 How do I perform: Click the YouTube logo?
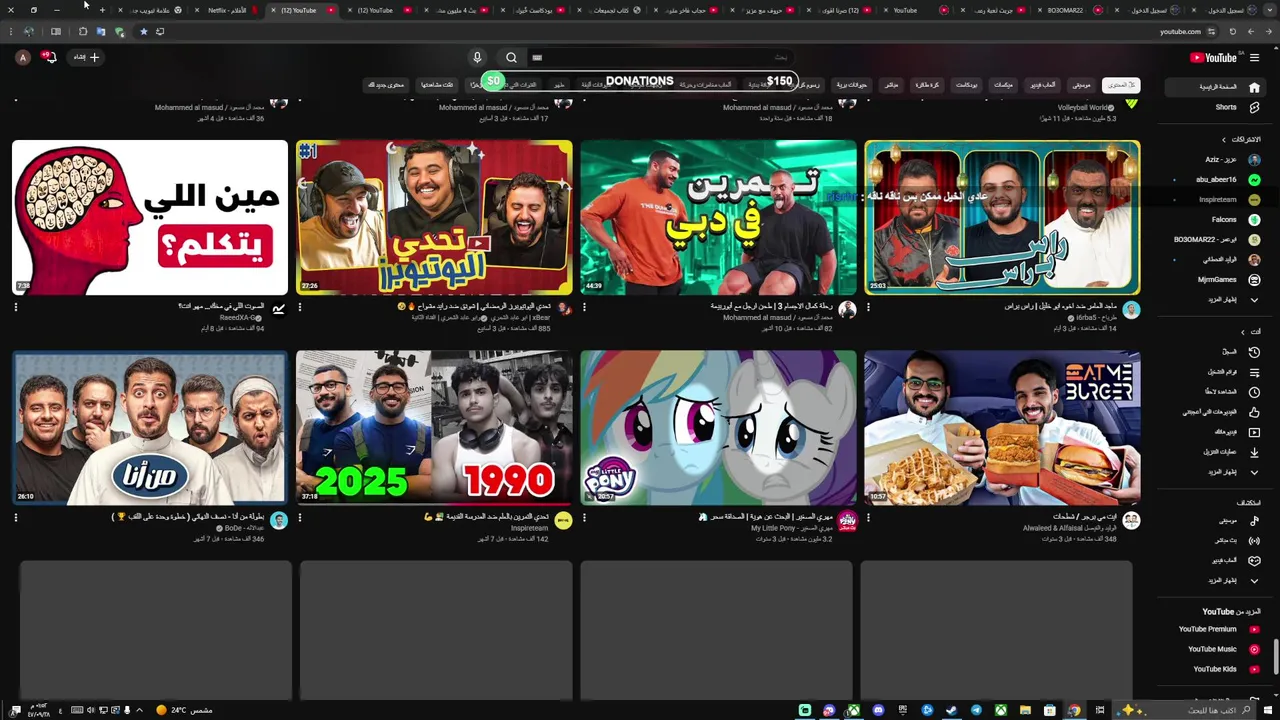click(1214, 58)
